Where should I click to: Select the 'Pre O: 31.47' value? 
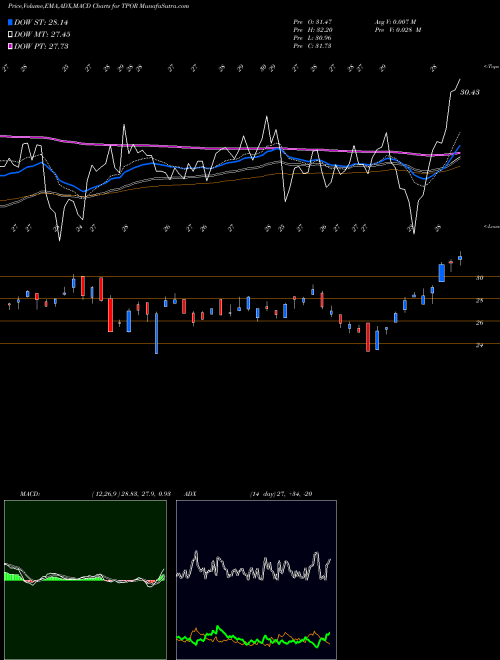[313, 22]
